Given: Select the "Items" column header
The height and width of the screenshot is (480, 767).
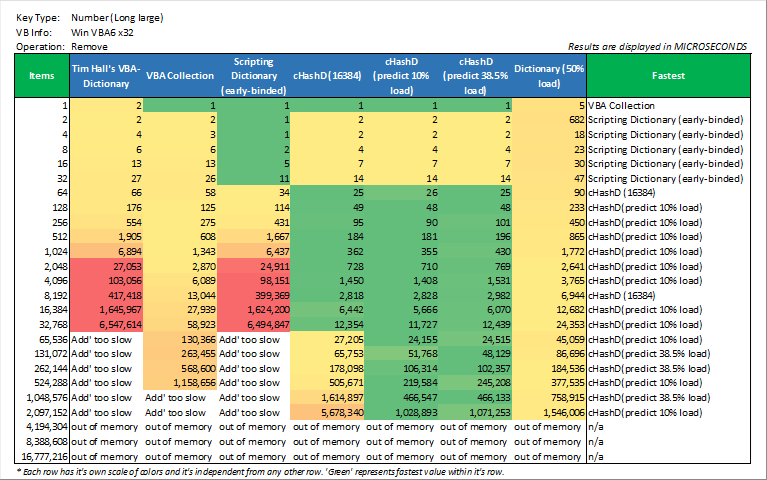Looking at the screenshot, I should click(41, 75).
